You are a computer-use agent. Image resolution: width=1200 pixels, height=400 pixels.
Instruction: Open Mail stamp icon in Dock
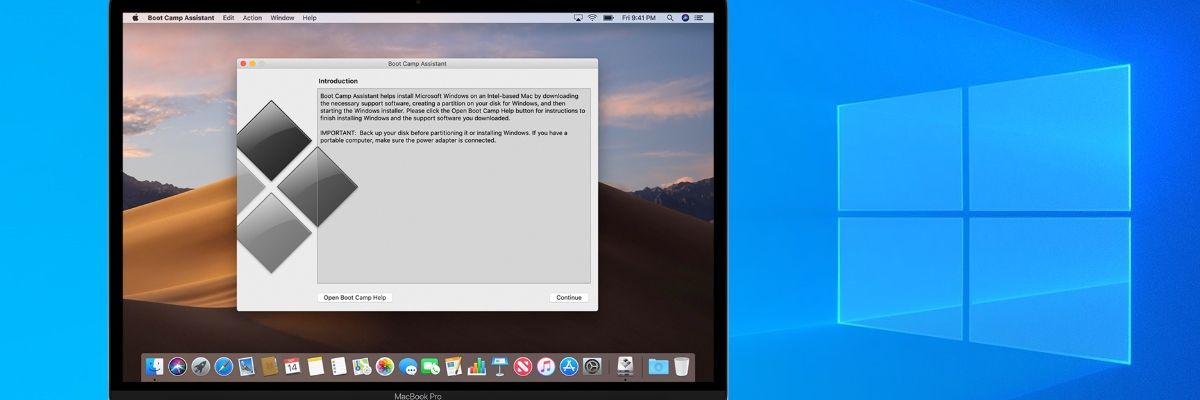point(247,367)
